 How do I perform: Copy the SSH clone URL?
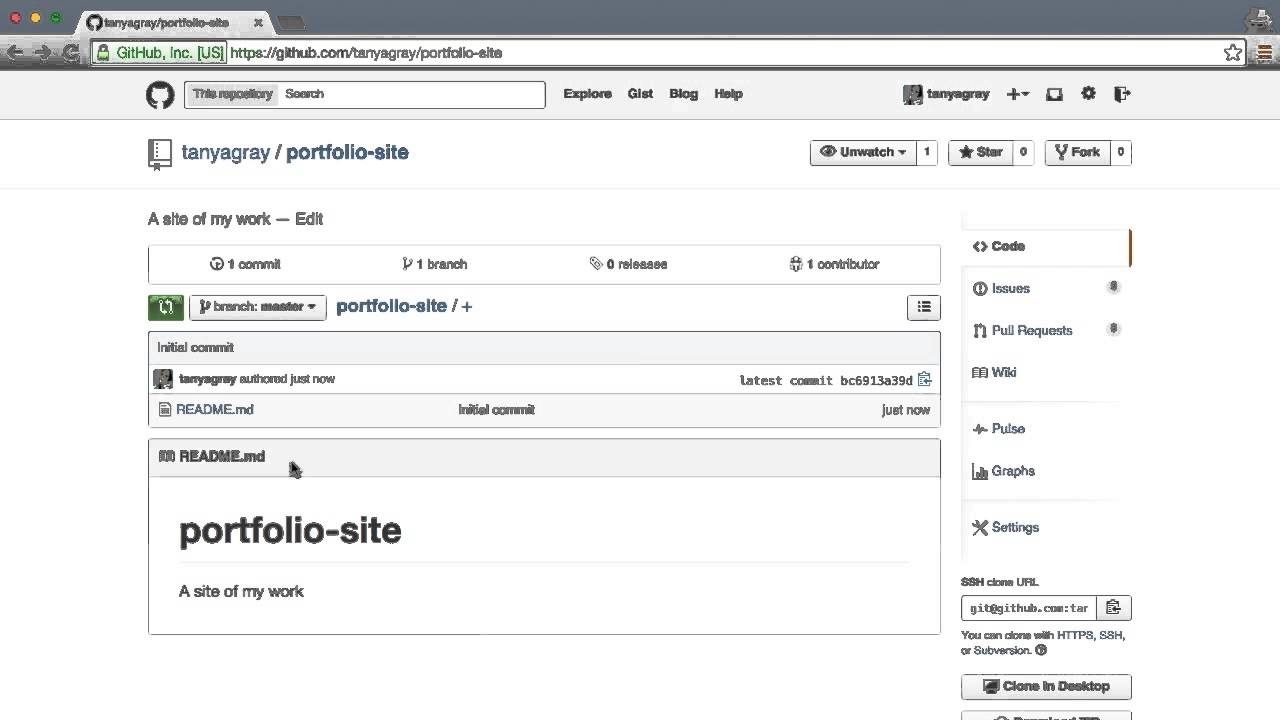[1113, 608]
